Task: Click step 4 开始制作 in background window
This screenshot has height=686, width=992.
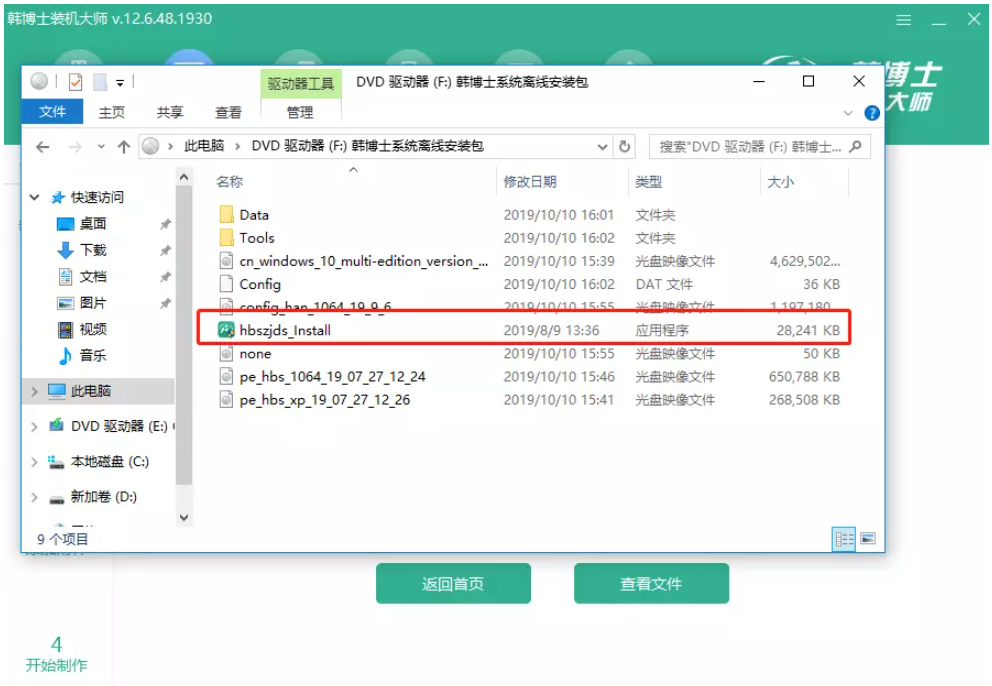Action: pyautogui.click(x=56, y=654)
